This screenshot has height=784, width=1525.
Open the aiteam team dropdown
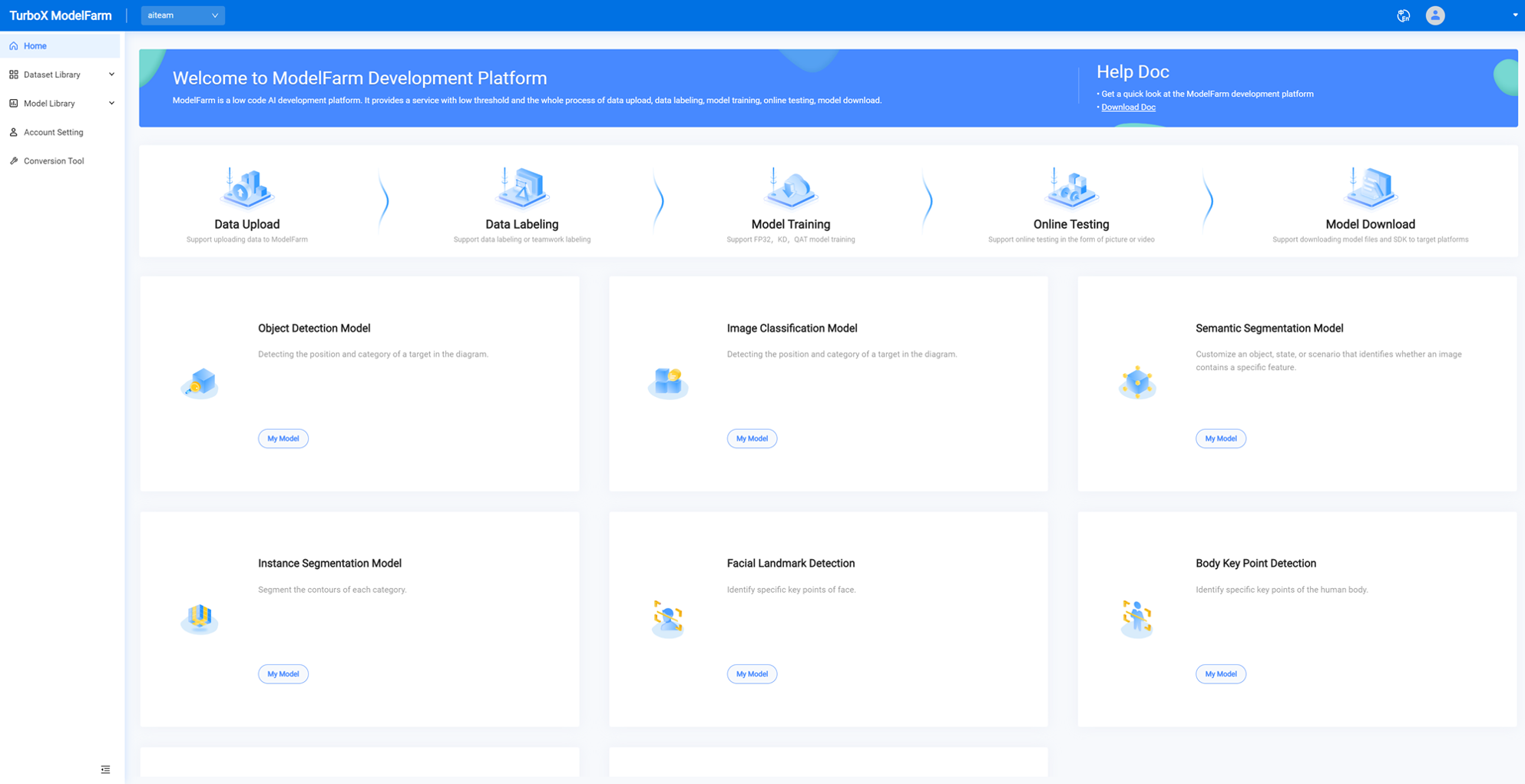click(183, 15)
